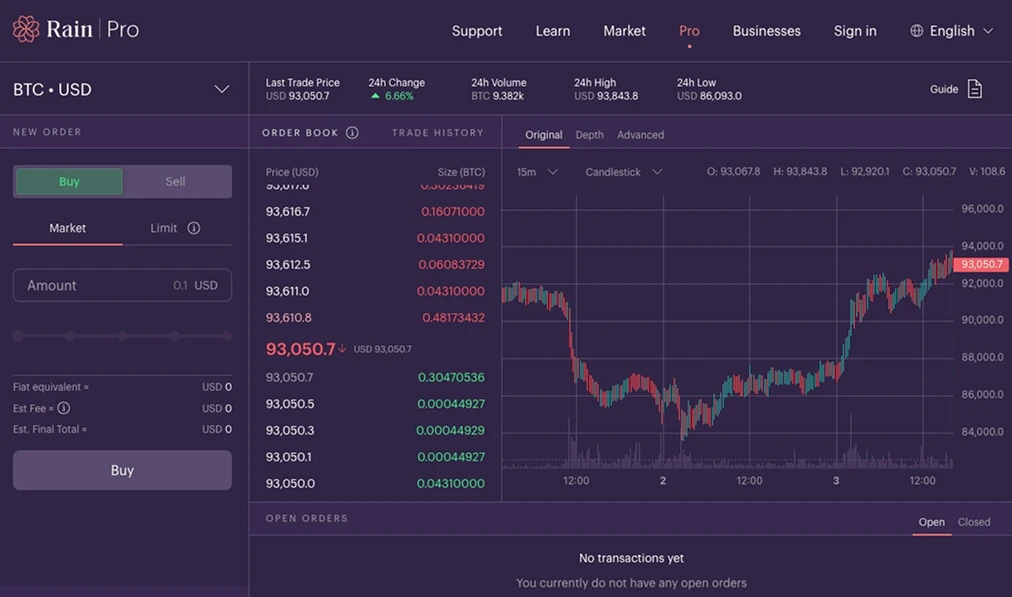Expand the BTC • USD pair selector
Viewport: 1012px width, 597px height.
pos(123,89)
